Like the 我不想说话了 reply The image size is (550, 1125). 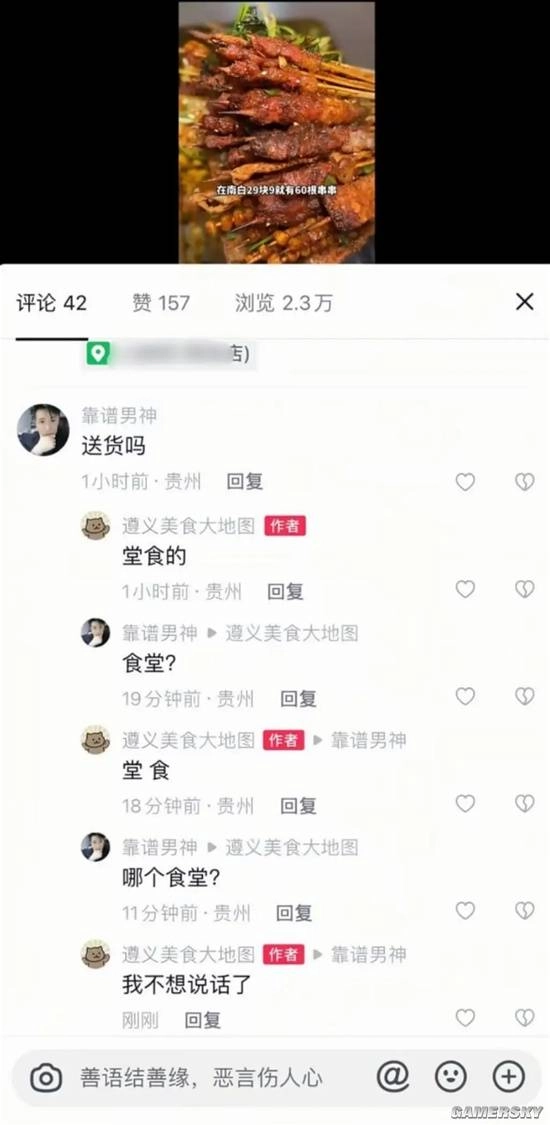[465, 1017]
